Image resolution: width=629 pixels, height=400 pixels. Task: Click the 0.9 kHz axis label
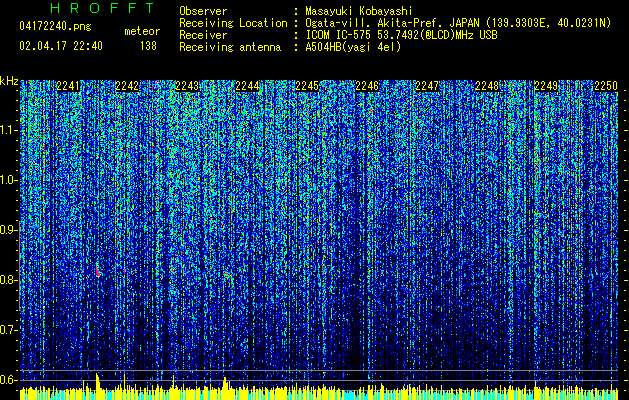(x=9, y=230)
